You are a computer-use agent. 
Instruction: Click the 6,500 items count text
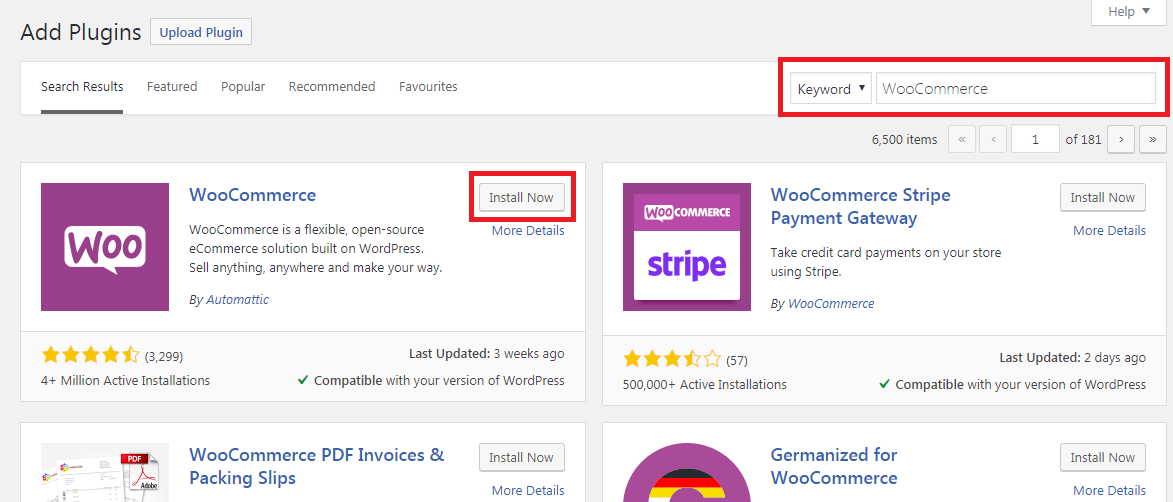[904, 139]
